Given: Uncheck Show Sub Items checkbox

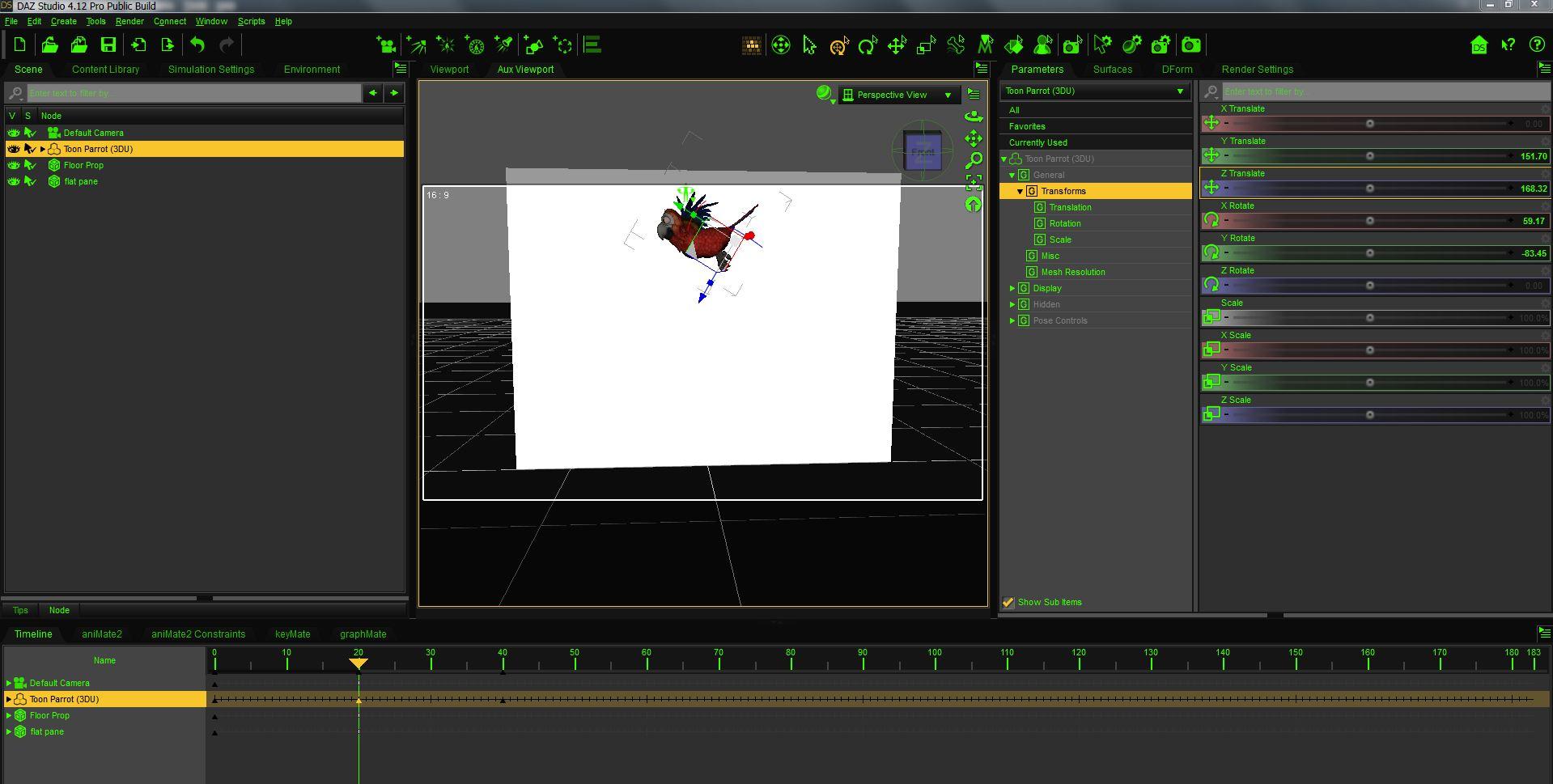Looking at the screenshot, I should tap(1008, 602).
